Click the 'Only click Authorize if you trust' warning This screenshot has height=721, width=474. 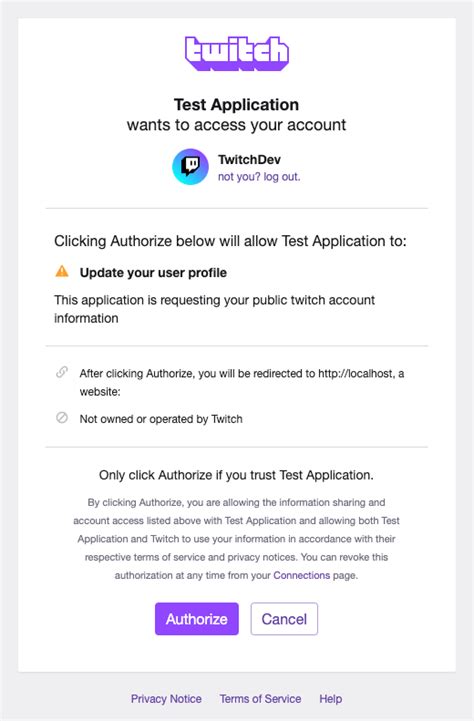(x=236, y=475)
